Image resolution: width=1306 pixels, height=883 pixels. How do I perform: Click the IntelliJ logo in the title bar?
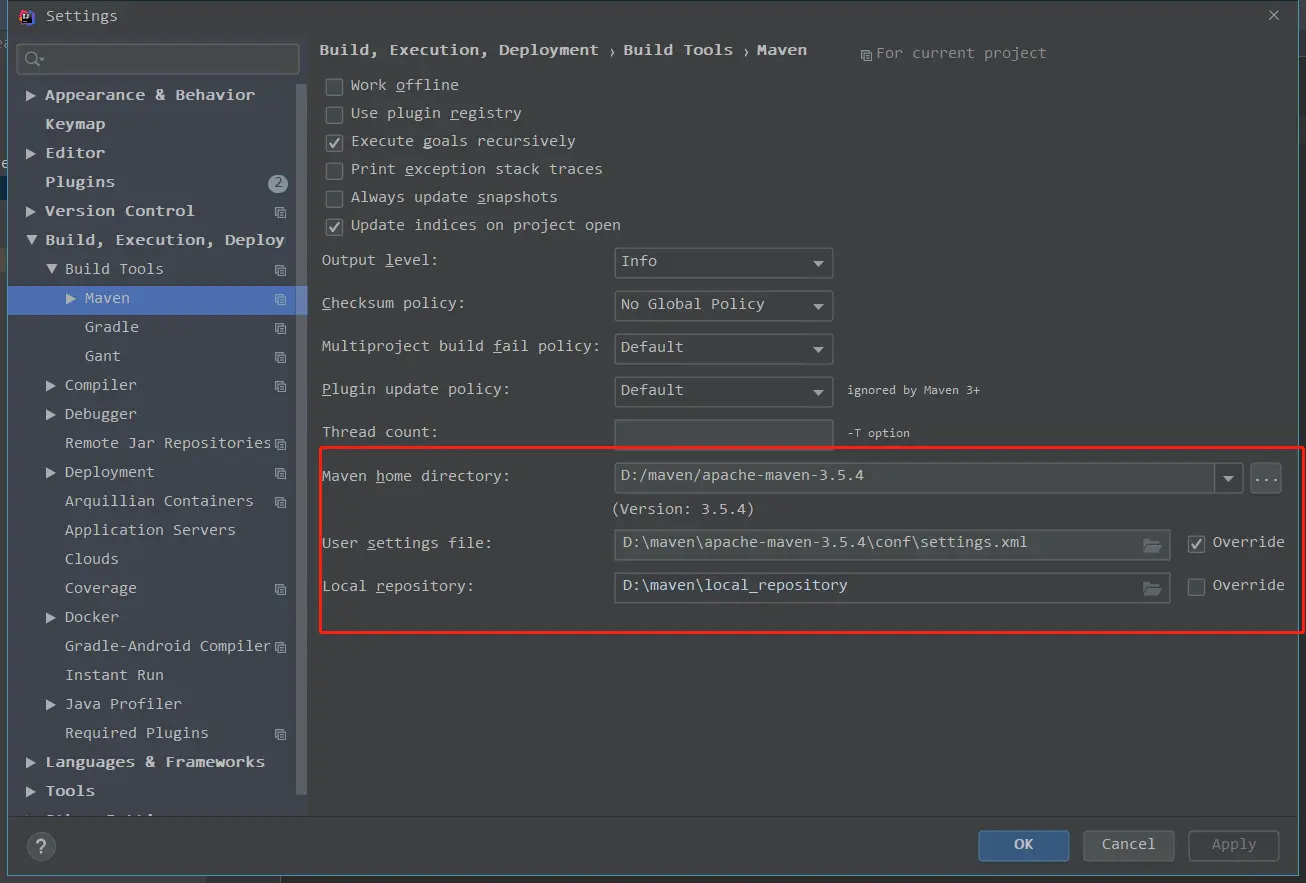[x=27, y=16]
